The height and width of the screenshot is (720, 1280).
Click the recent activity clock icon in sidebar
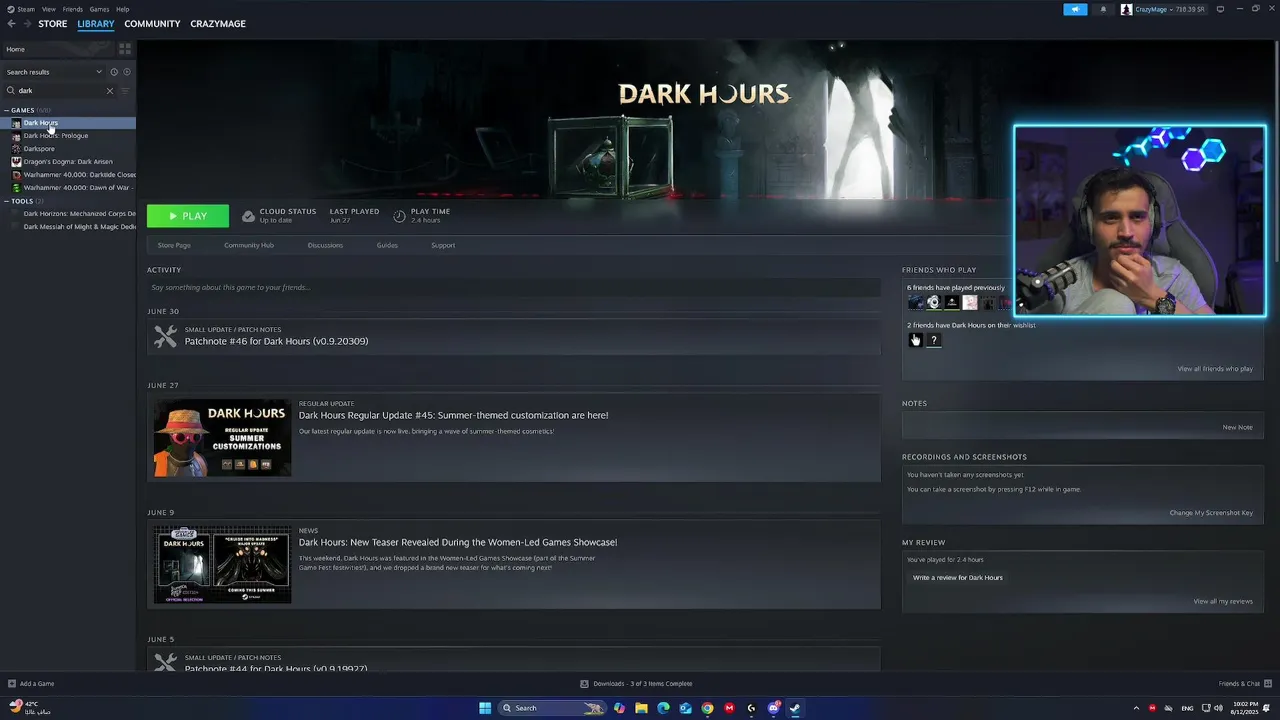click(114, 72)
